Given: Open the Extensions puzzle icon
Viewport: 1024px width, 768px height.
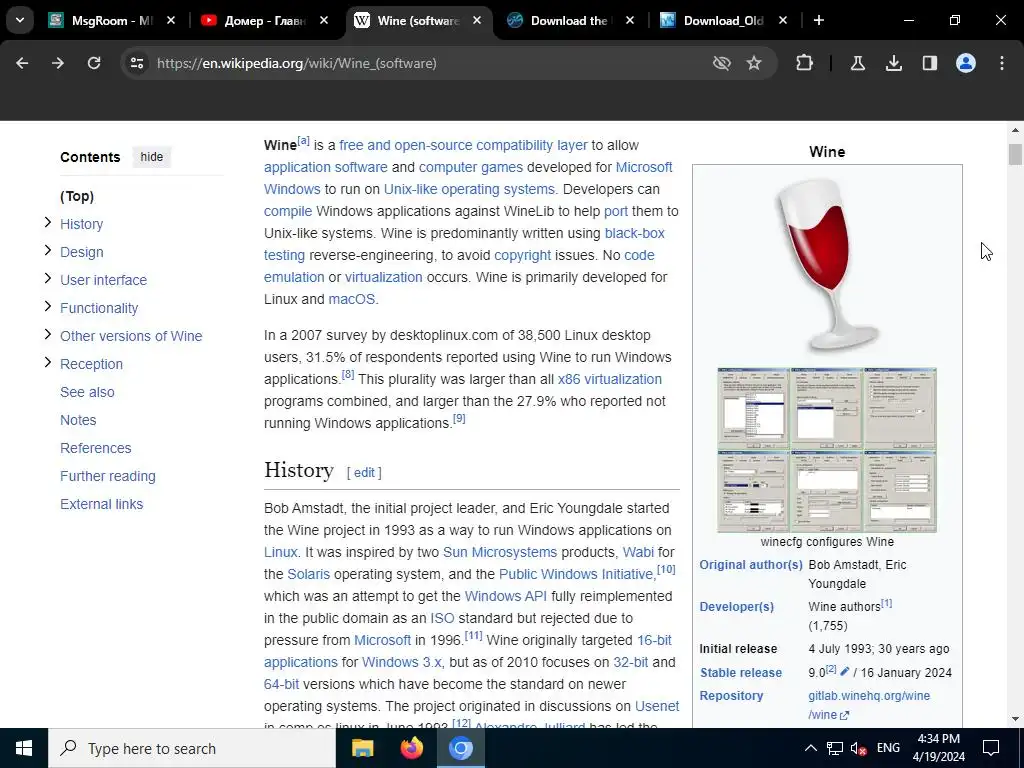Looking at the screenshot, I should click(x=805, y=63).
